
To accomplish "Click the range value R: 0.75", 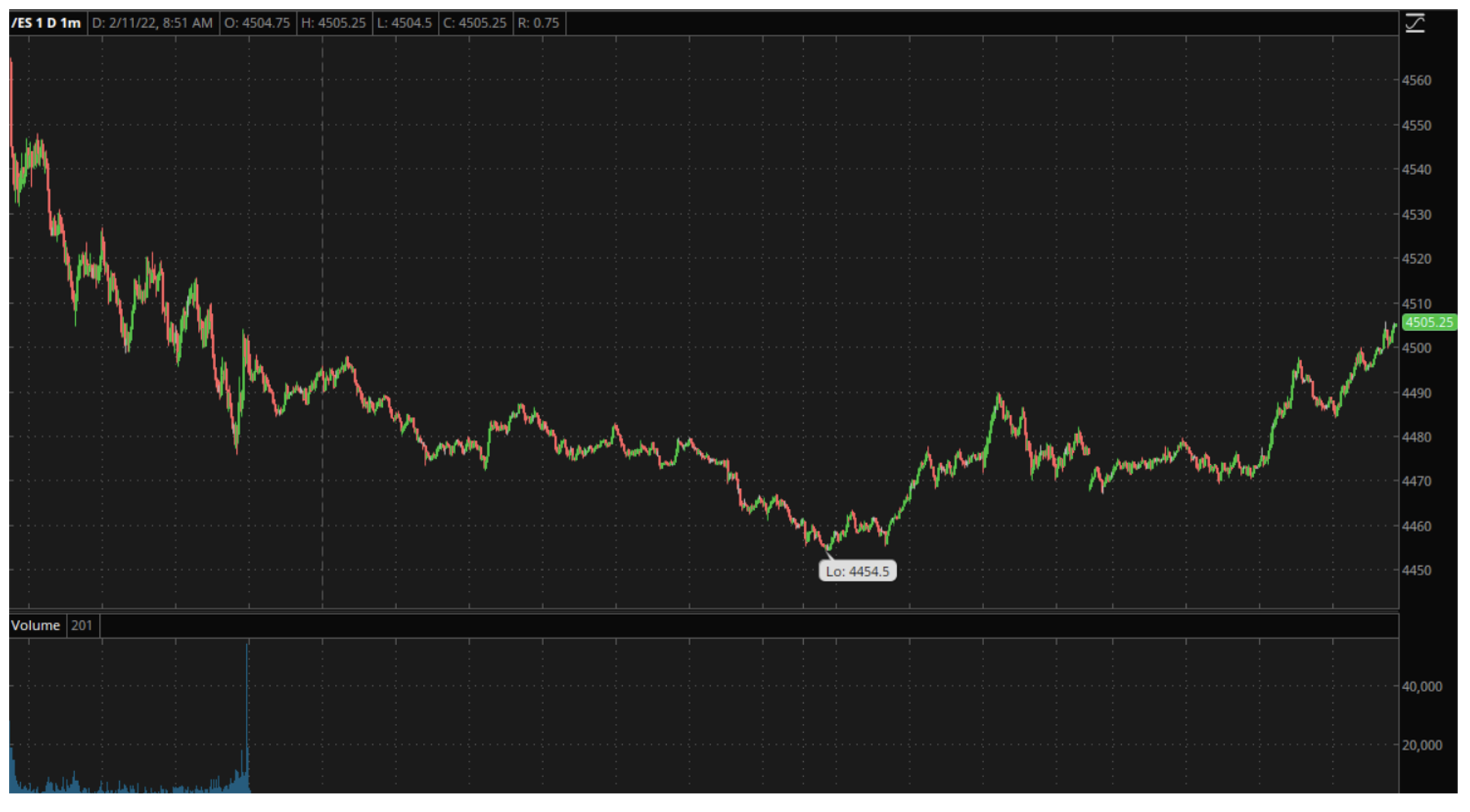I will point(538,23).
